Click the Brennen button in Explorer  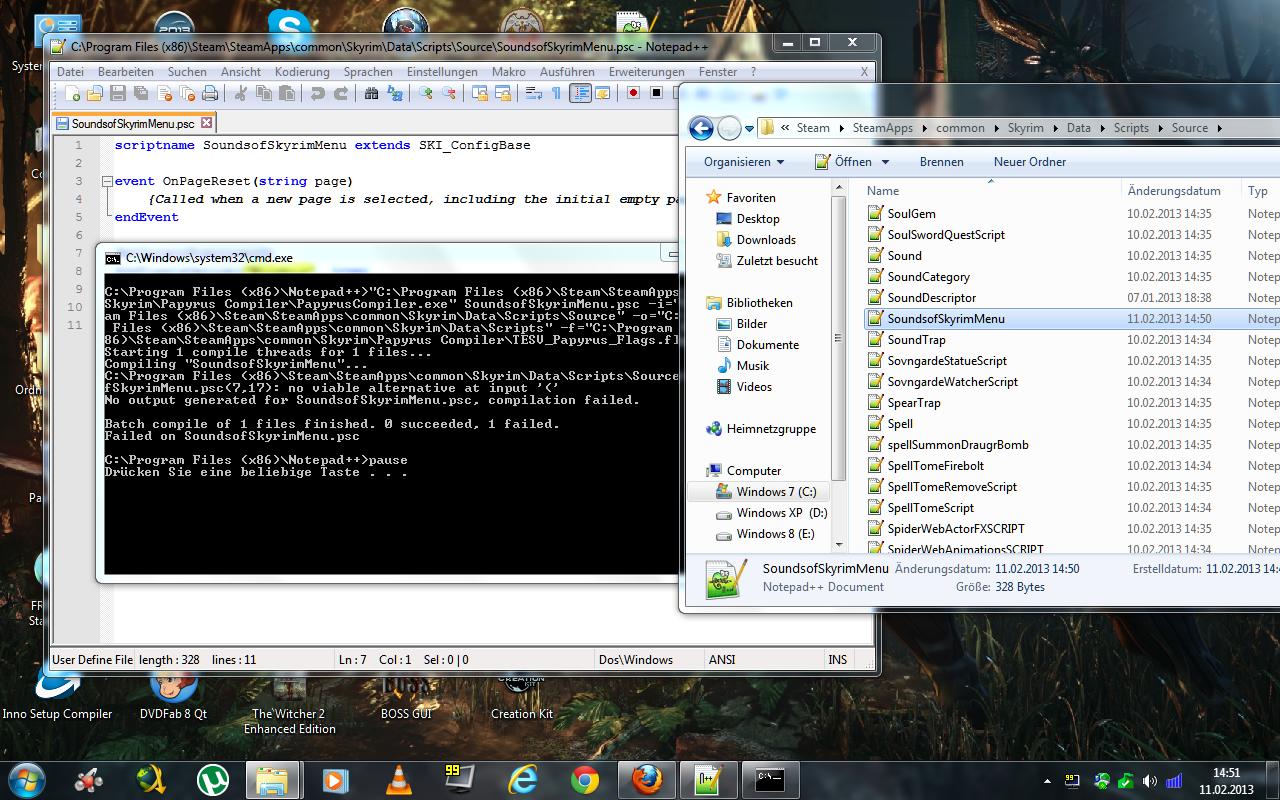tap(941, 162)
